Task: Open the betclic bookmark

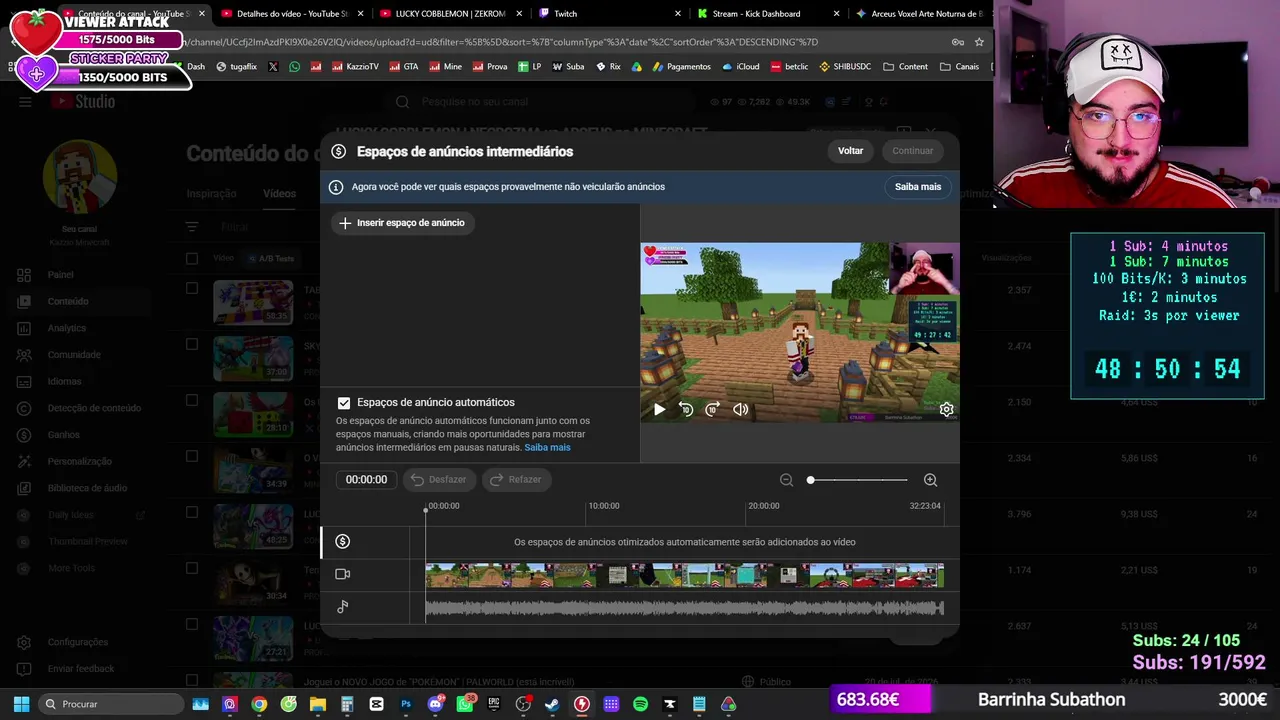Action: coord(789,67)
